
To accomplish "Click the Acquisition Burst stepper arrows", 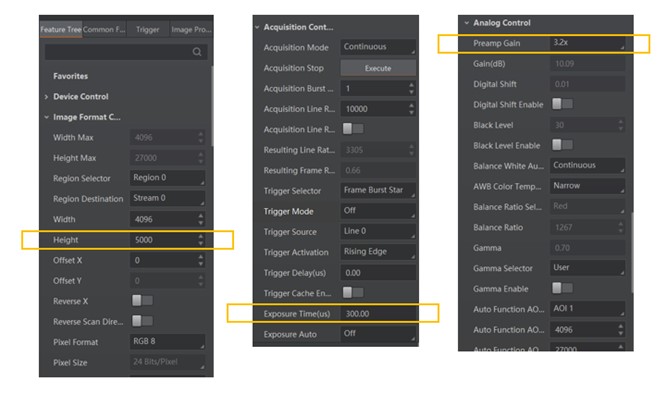I will [411, 89].
